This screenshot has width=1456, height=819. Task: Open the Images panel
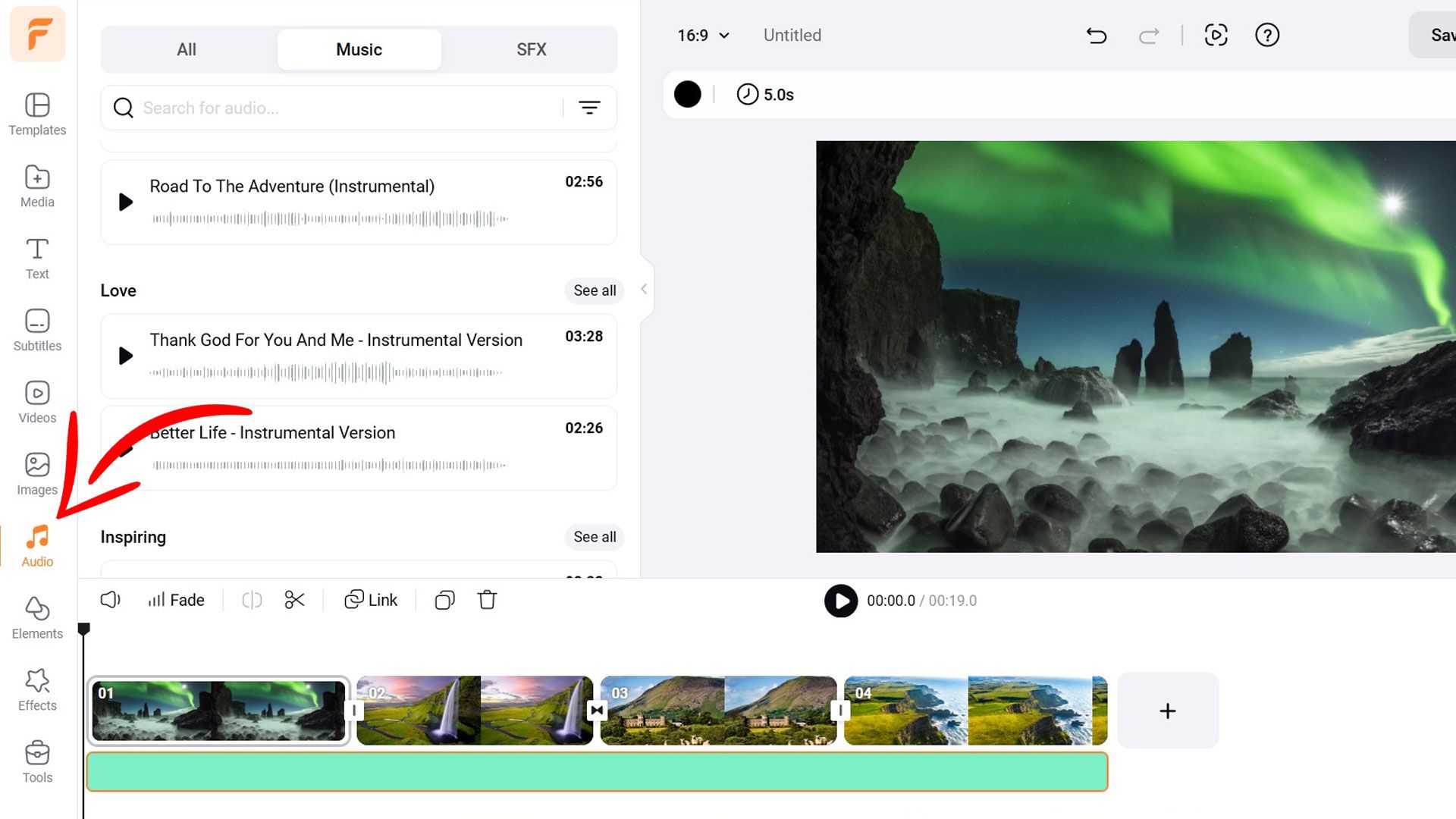pyautogui.click(x=37, y=473)
